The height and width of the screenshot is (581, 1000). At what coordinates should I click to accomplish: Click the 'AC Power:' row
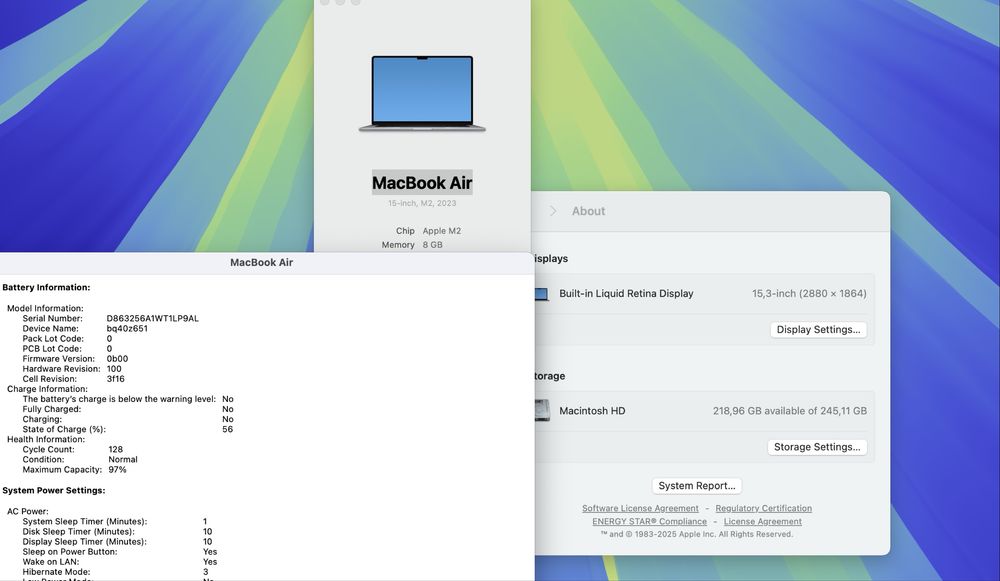(27, 511)
